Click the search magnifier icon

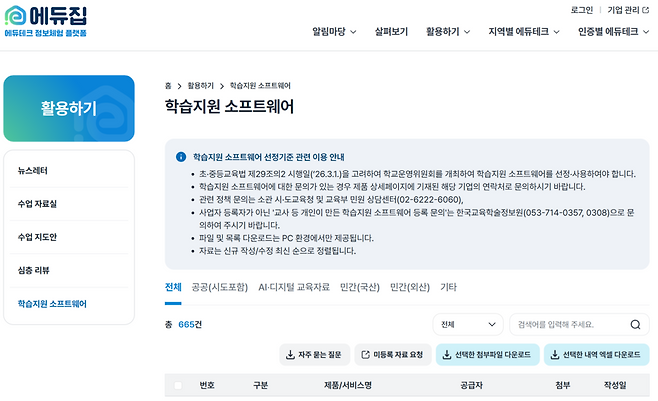(635, 324)
